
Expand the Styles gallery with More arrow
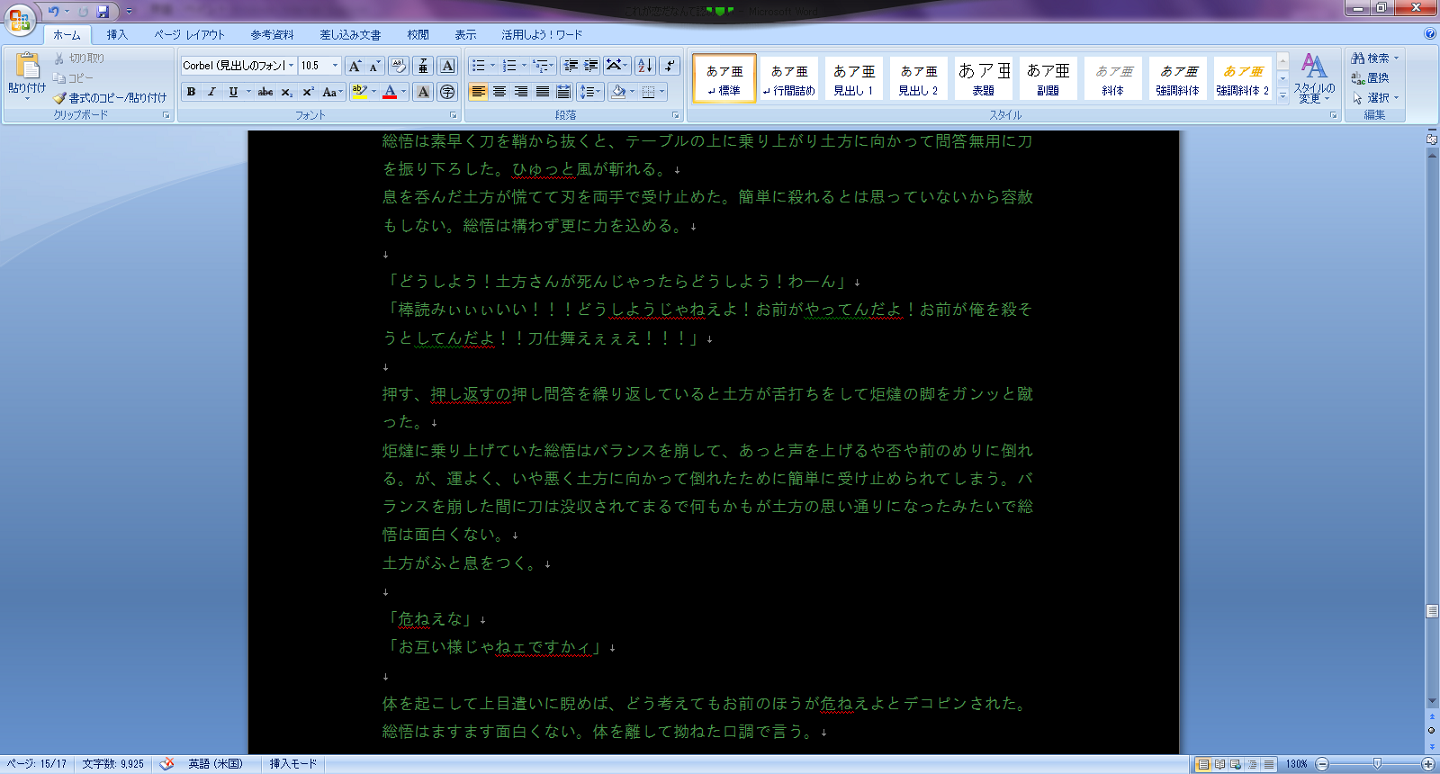click(1284, 95)
